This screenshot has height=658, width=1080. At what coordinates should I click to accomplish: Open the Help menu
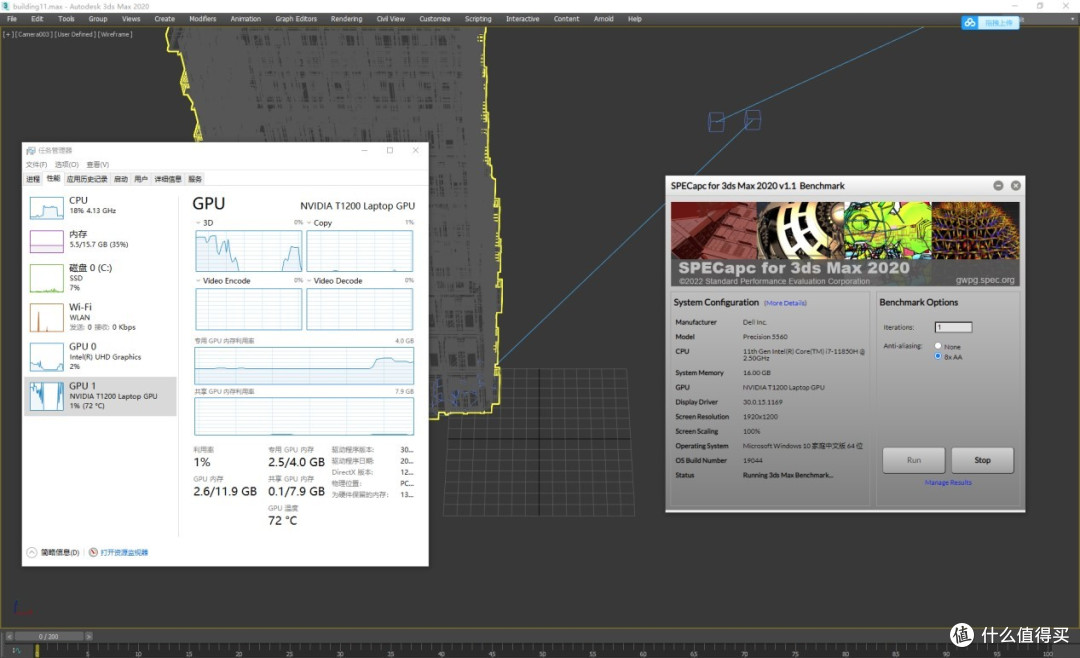(634, 19)
